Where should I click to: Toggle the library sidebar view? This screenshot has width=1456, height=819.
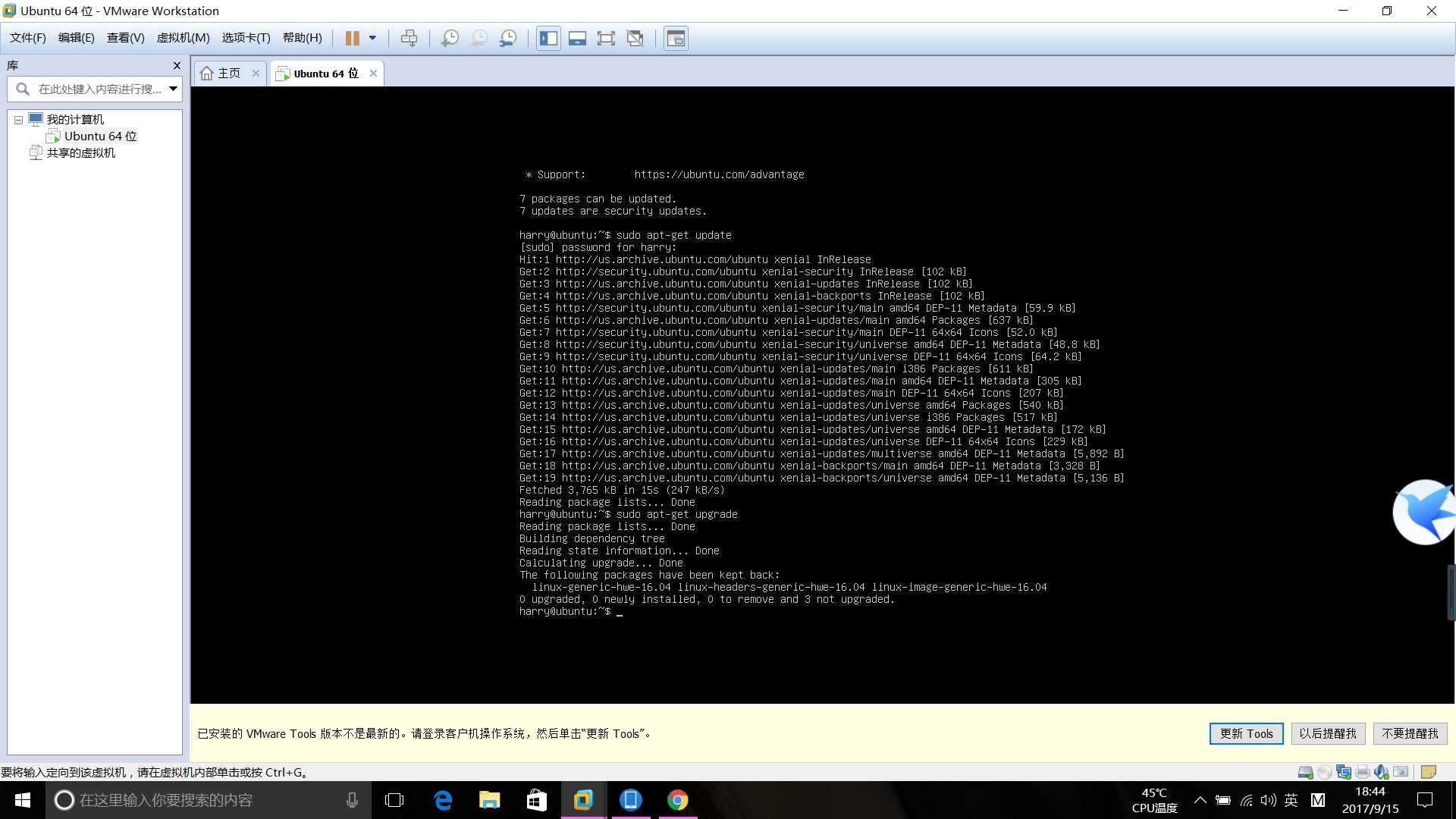548,38
